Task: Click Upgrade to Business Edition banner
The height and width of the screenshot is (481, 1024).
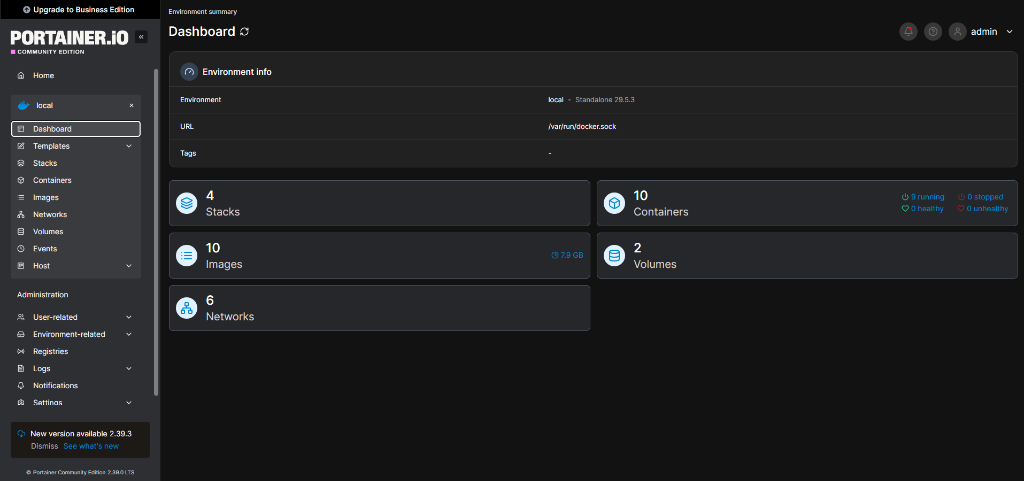Action: 80,10
